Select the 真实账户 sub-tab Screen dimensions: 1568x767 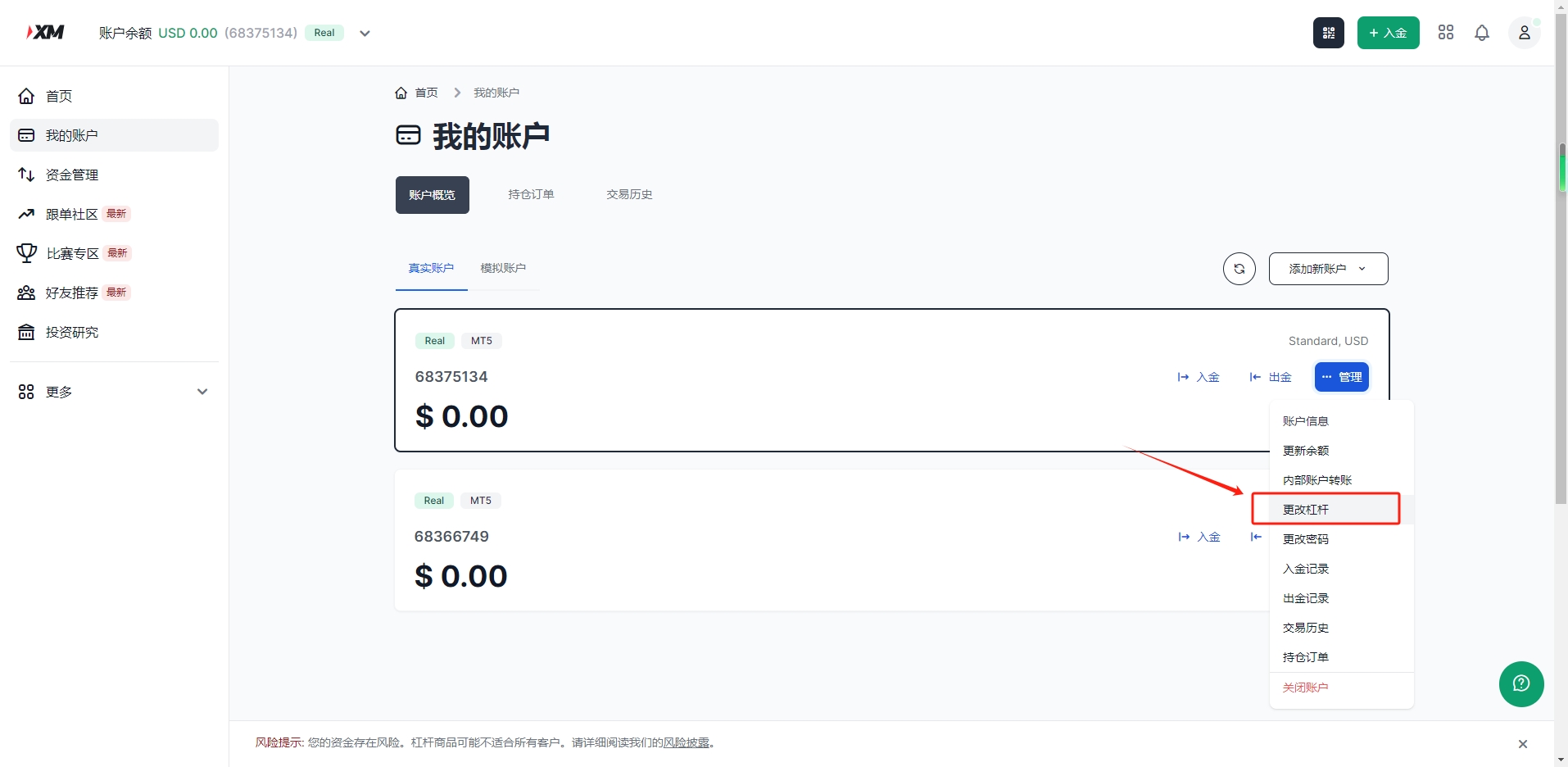point(431,269)
